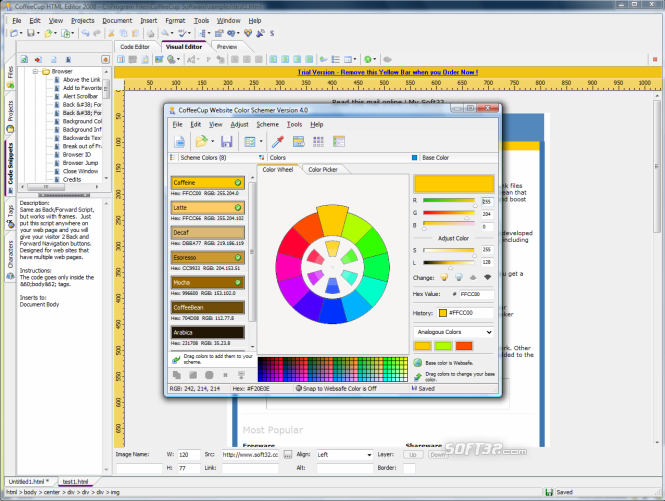This screenshot has width=665, height=501.
Task: Click the Lightness L slider
Action: (x=449, y=263)
